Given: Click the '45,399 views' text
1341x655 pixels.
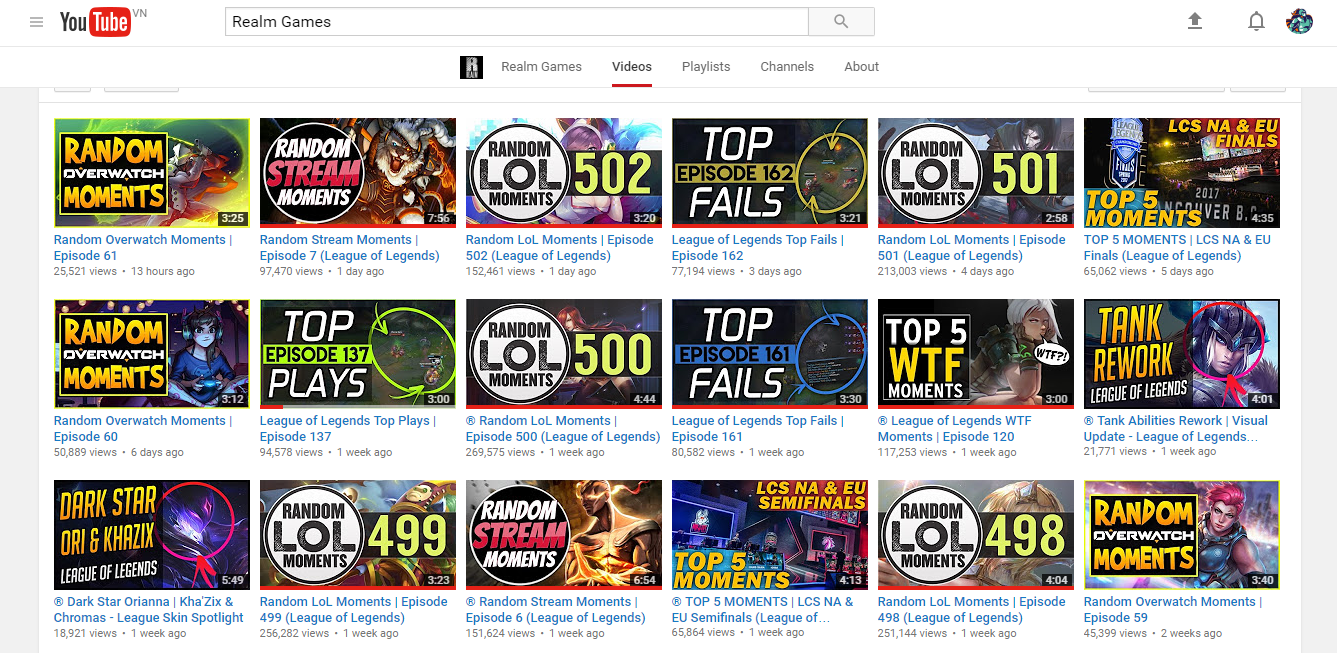Looking at the screenshot, I should [1116, 633].
